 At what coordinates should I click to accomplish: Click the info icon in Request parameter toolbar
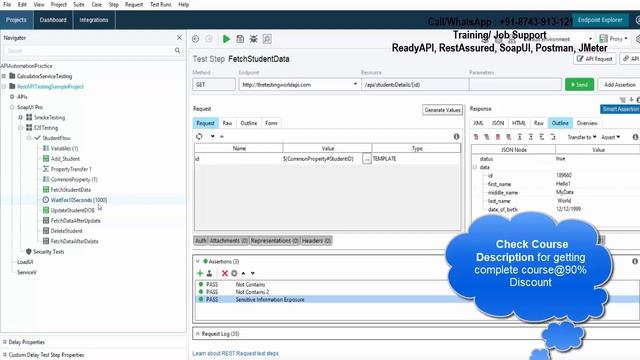pyautogui.click(x=456, y=137)
